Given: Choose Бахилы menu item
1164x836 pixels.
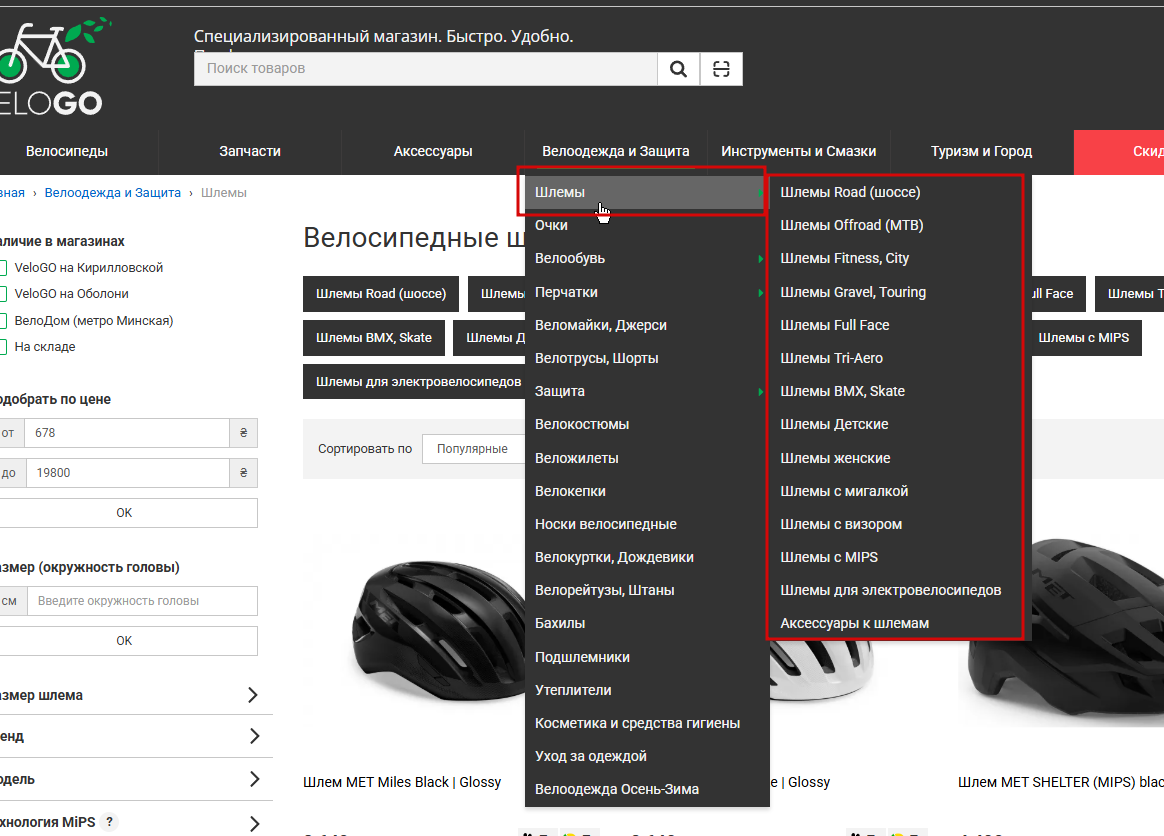Looking at the screenshot, I should 647,623.
